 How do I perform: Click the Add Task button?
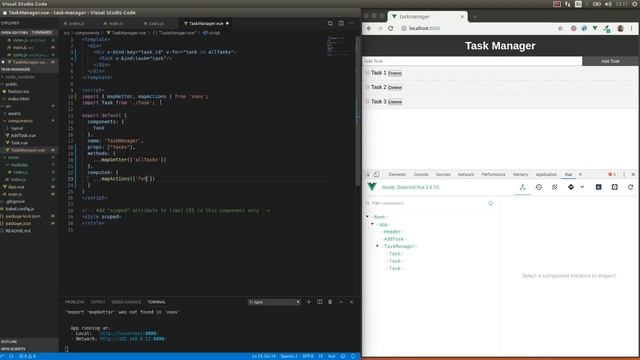click(610, 61)
